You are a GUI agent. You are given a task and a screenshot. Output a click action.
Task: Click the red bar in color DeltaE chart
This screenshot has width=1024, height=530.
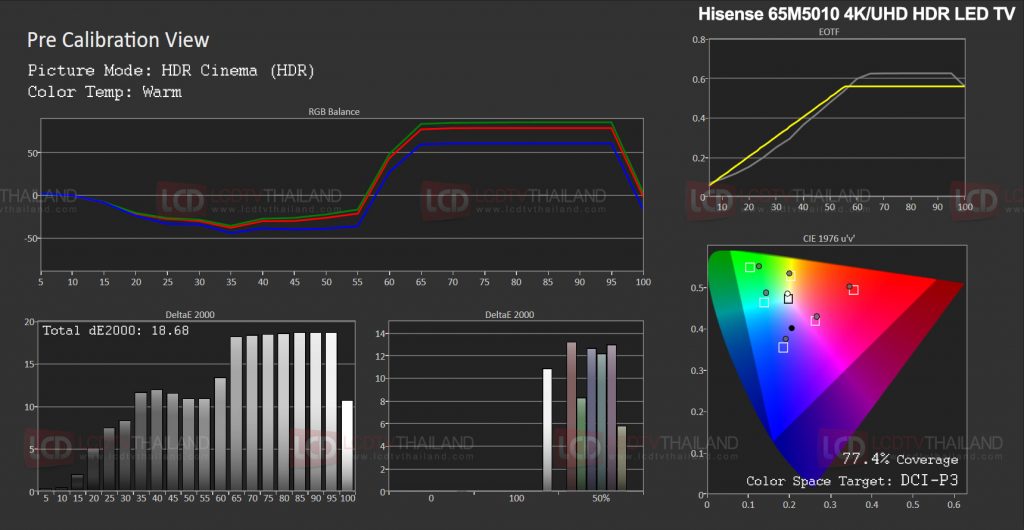tap(571, 416)
